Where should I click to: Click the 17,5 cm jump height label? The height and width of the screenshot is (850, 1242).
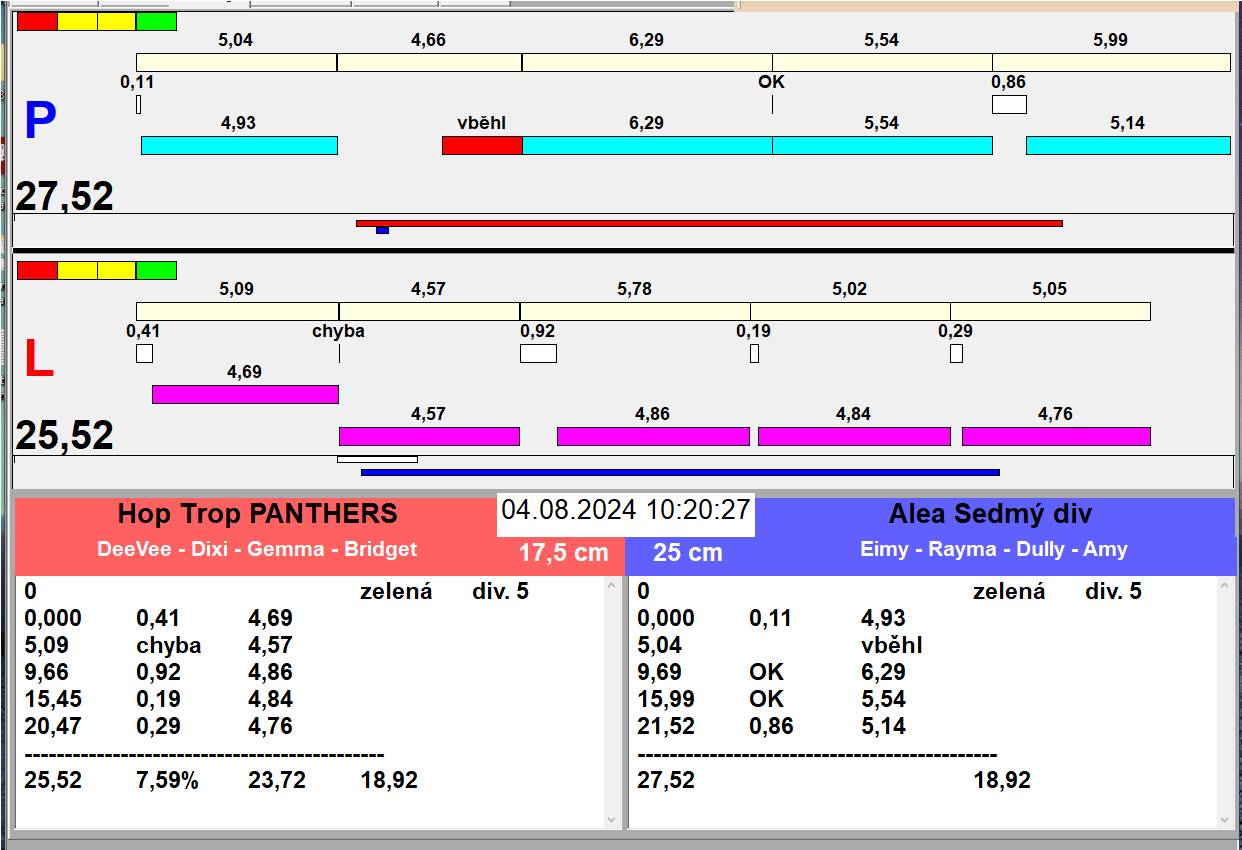coord(563,552)
